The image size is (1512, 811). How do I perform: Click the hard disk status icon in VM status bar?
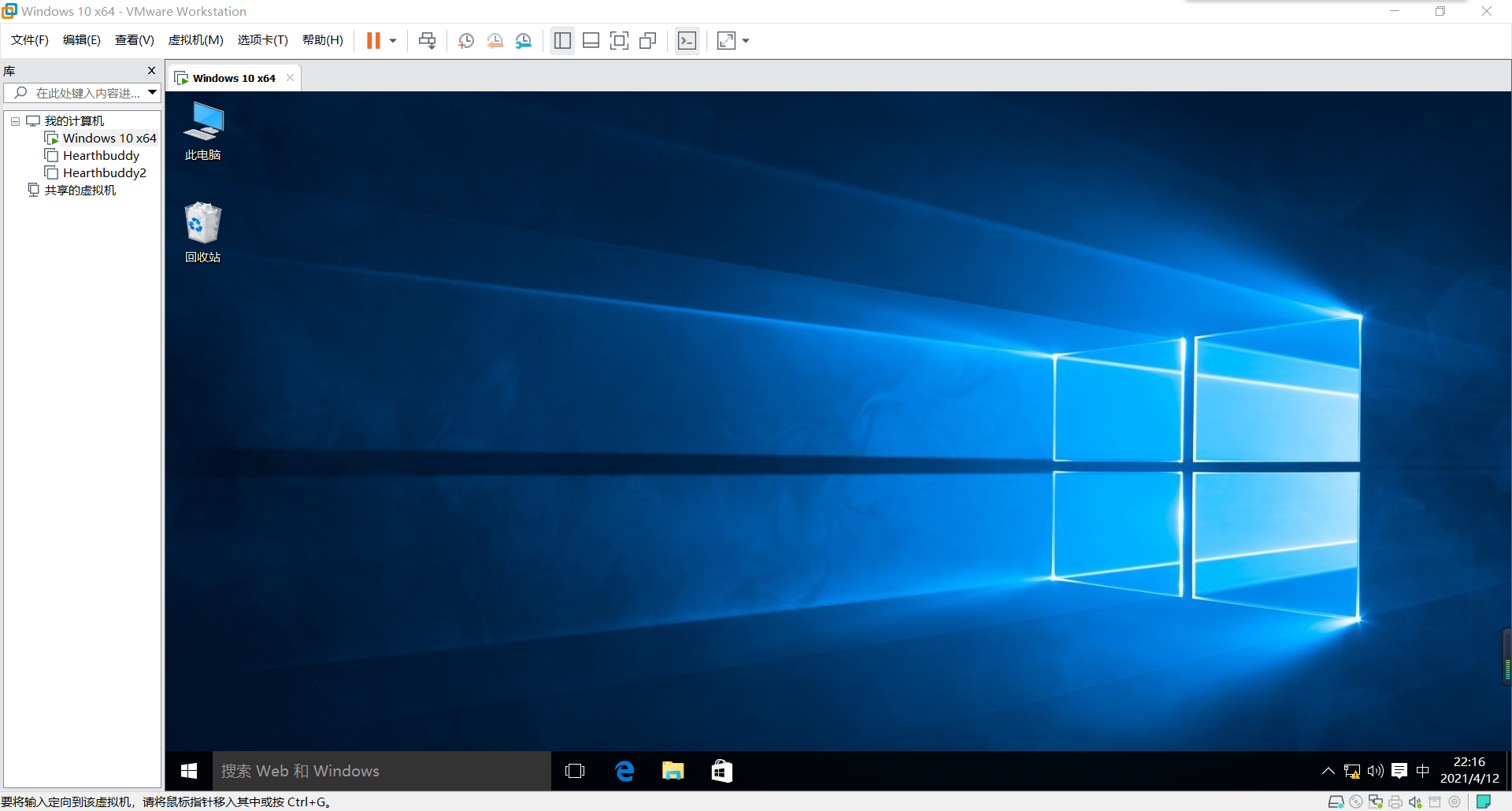click(x=1336, y=802)
